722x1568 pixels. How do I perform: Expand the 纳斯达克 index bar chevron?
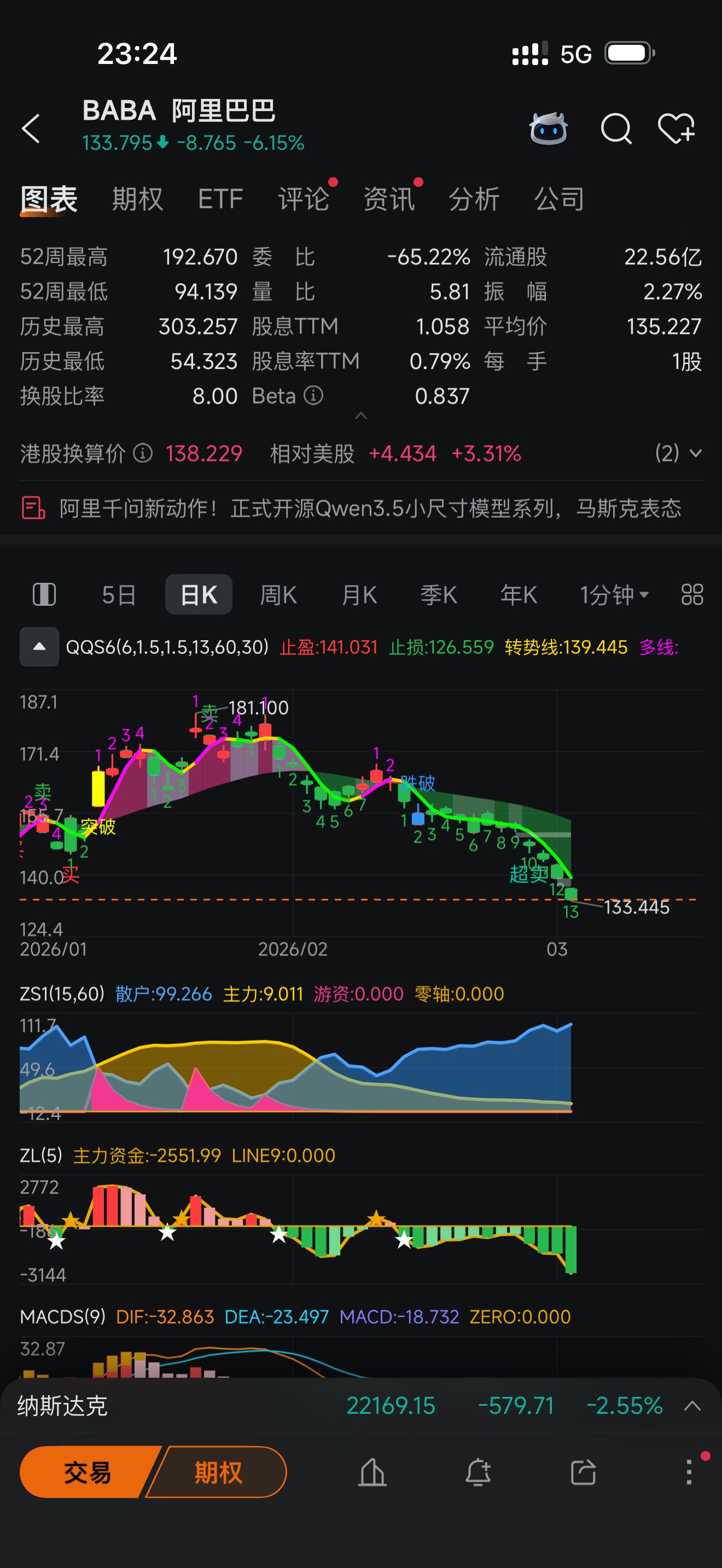(692, 1406)
